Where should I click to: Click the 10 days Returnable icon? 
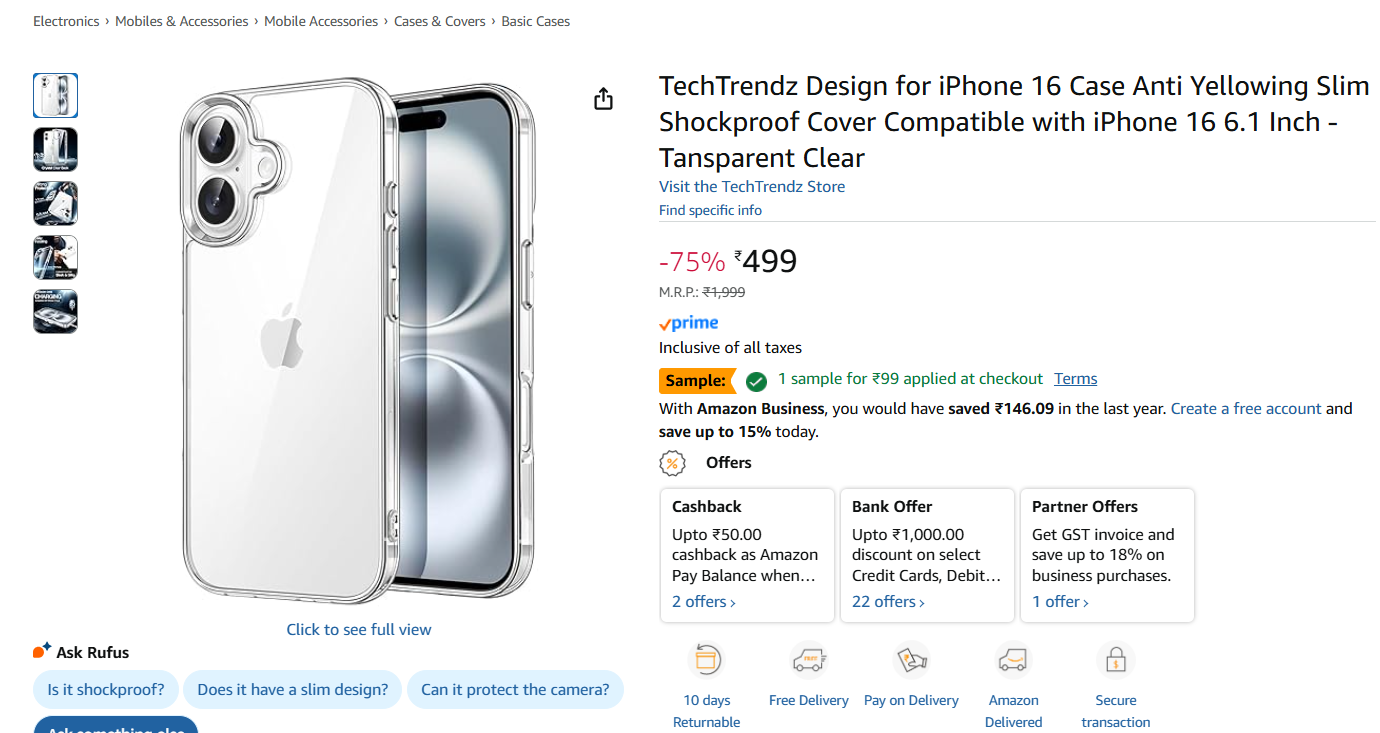(x=707, y=660)
